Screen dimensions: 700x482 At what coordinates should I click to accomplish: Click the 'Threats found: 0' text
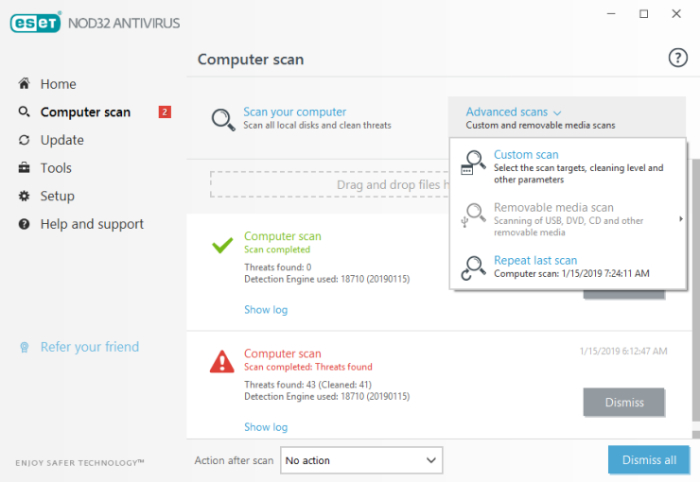coord(278,267)
